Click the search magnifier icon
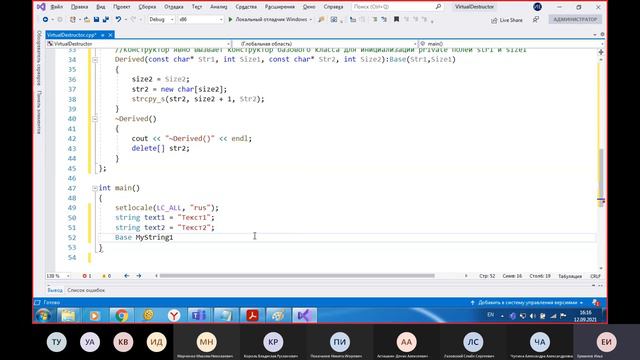Image resolution: width=640 pixels, height=360 pixels. pyautogui.click(x=438, y=7)
